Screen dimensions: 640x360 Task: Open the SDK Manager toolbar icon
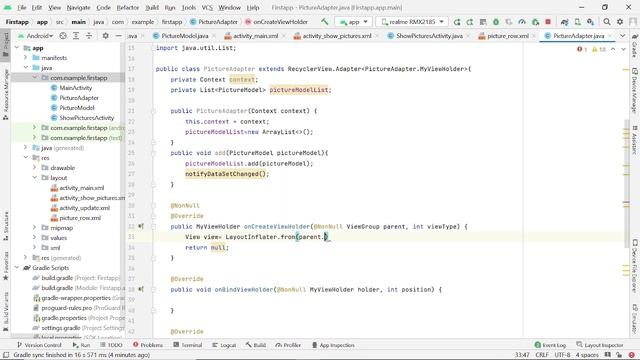pos(591,22)
